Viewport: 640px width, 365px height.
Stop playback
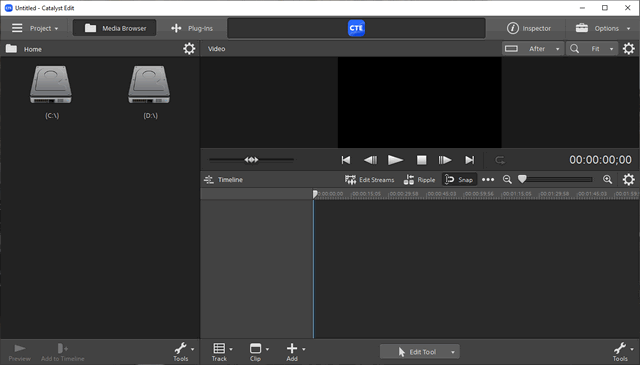[x=422, y=160]
